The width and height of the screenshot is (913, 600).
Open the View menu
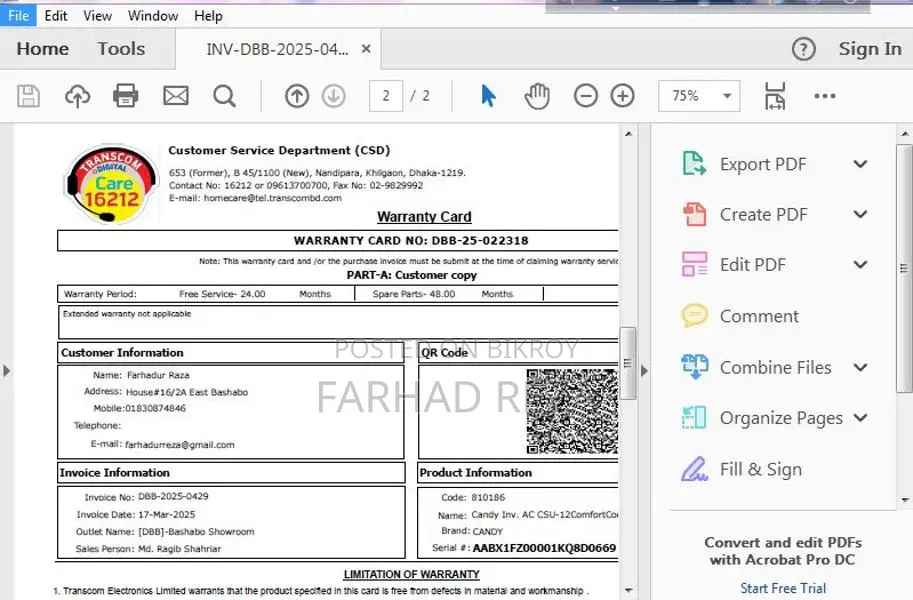coord(97,16)
